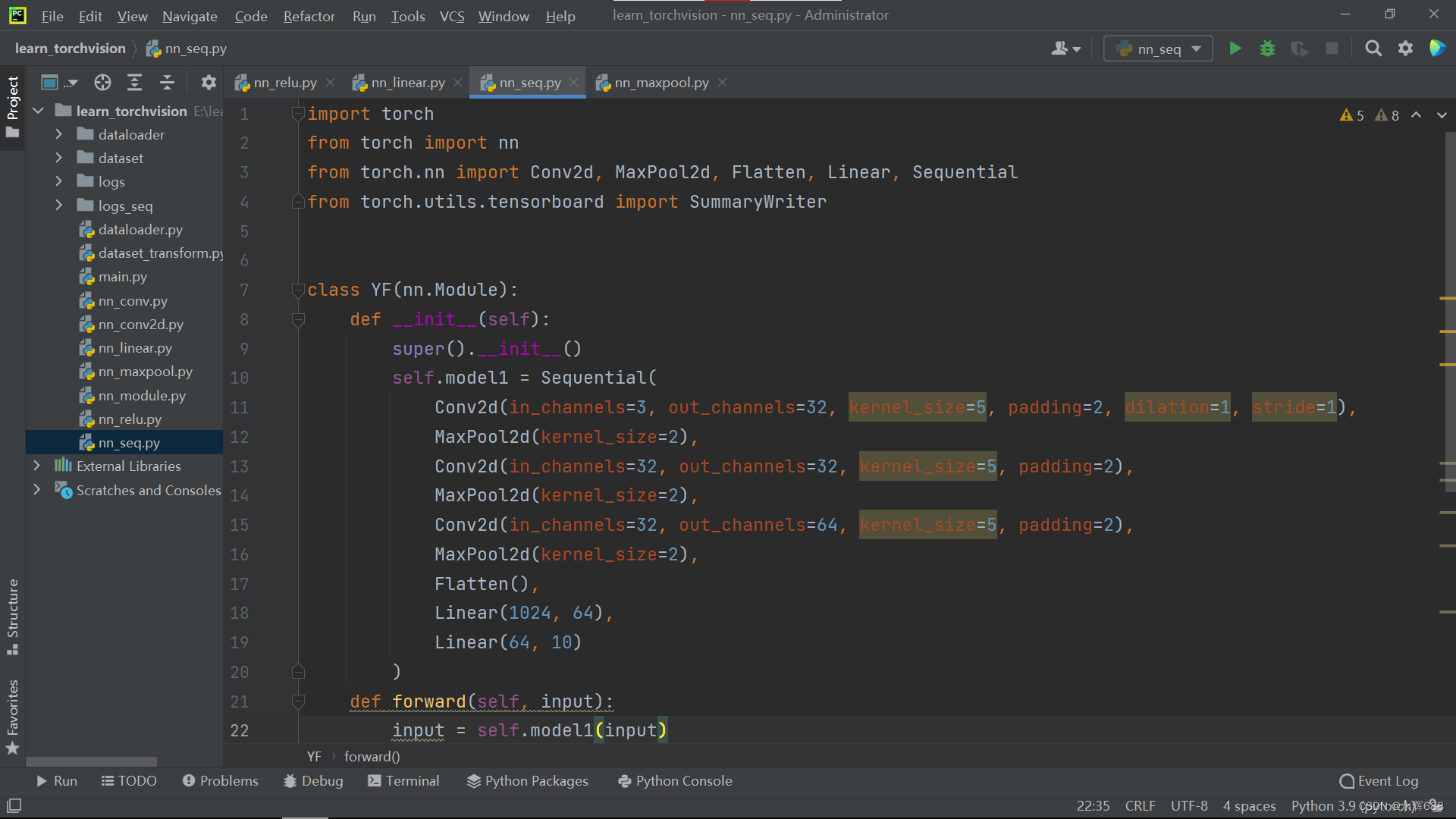Image resolution: width=1456 pixels, height=819 pixels.
Task: Expand the dataloader folder in tree
Action: click(x=59, y=134)
